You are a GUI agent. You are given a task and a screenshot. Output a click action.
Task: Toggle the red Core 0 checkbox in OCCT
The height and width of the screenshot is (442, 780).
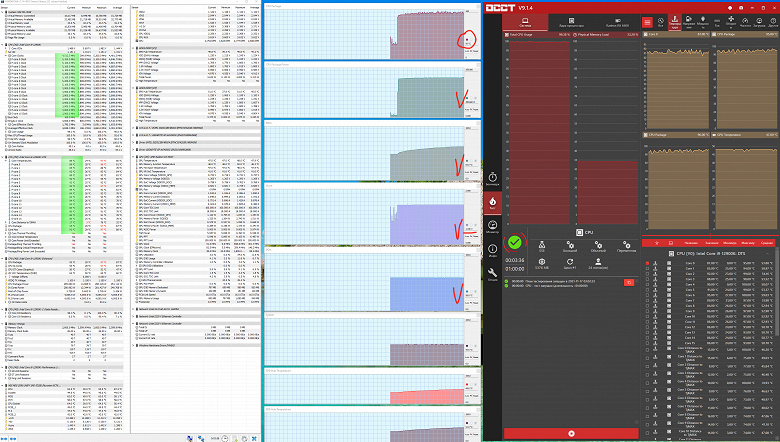(x=647, y=263)
